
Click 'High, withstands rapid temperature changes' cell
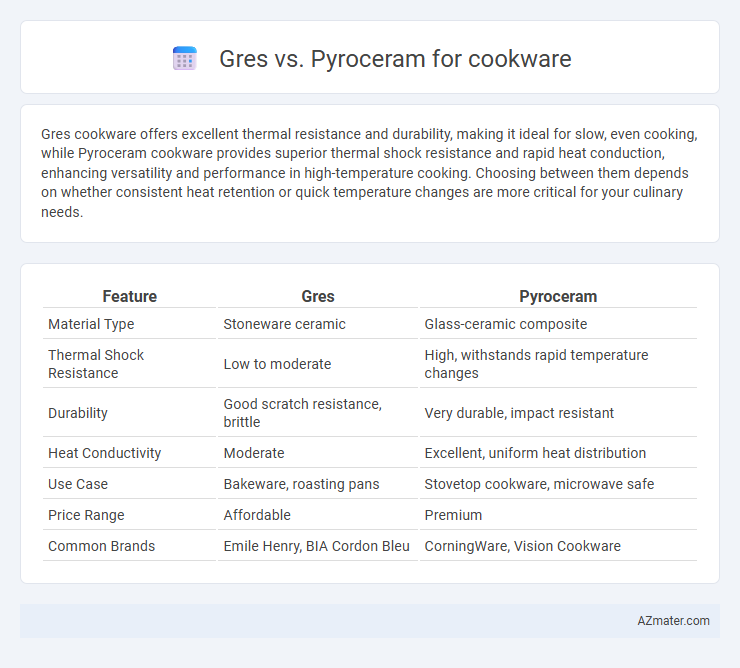point(536,364)
